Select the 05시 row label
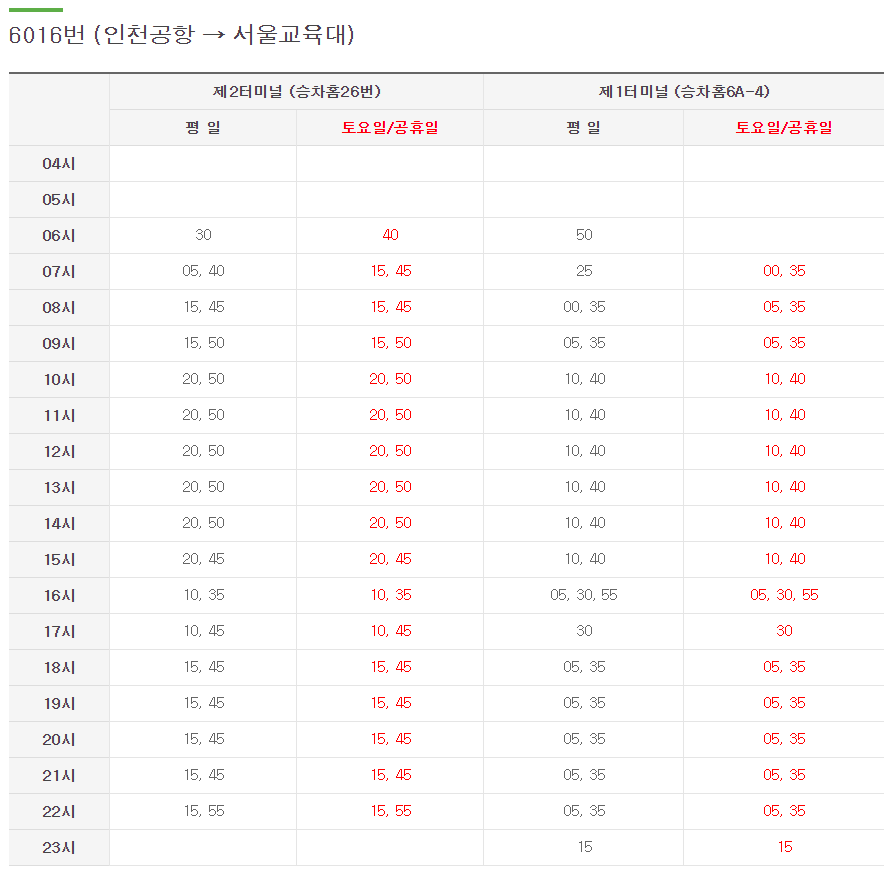 pyautogui.click(x=59, y=200)
